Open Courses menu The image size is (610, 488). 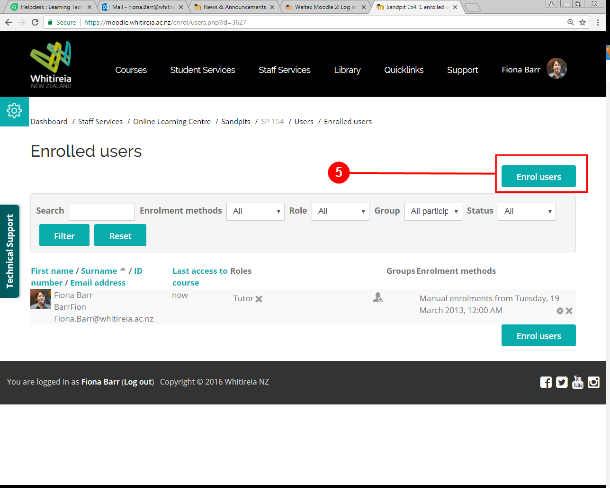tap(131, 70)
